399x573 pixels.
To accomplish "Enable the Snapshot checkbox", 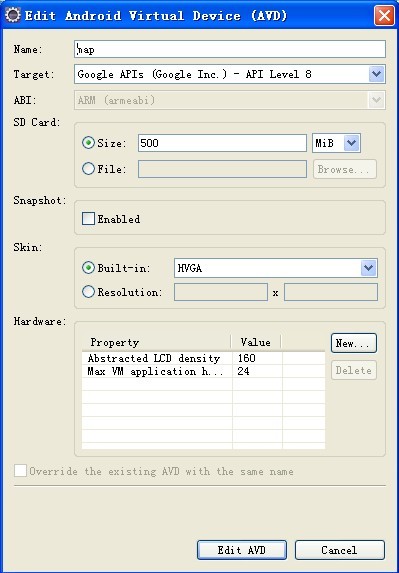I will 88,219.
